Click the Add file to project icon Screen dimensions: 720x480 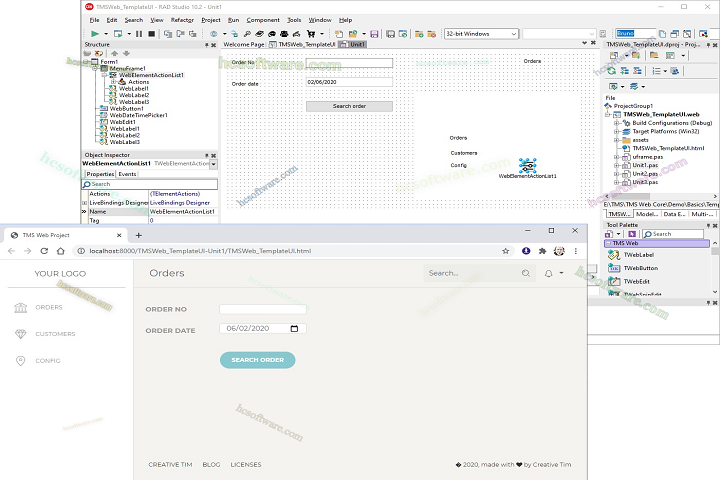coord(419,34)
